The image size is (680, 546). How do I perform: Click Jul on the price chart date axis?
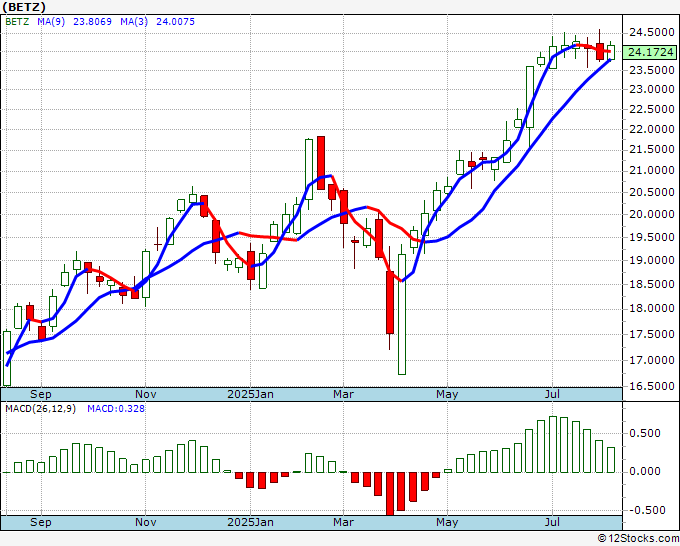click(552, 394)
